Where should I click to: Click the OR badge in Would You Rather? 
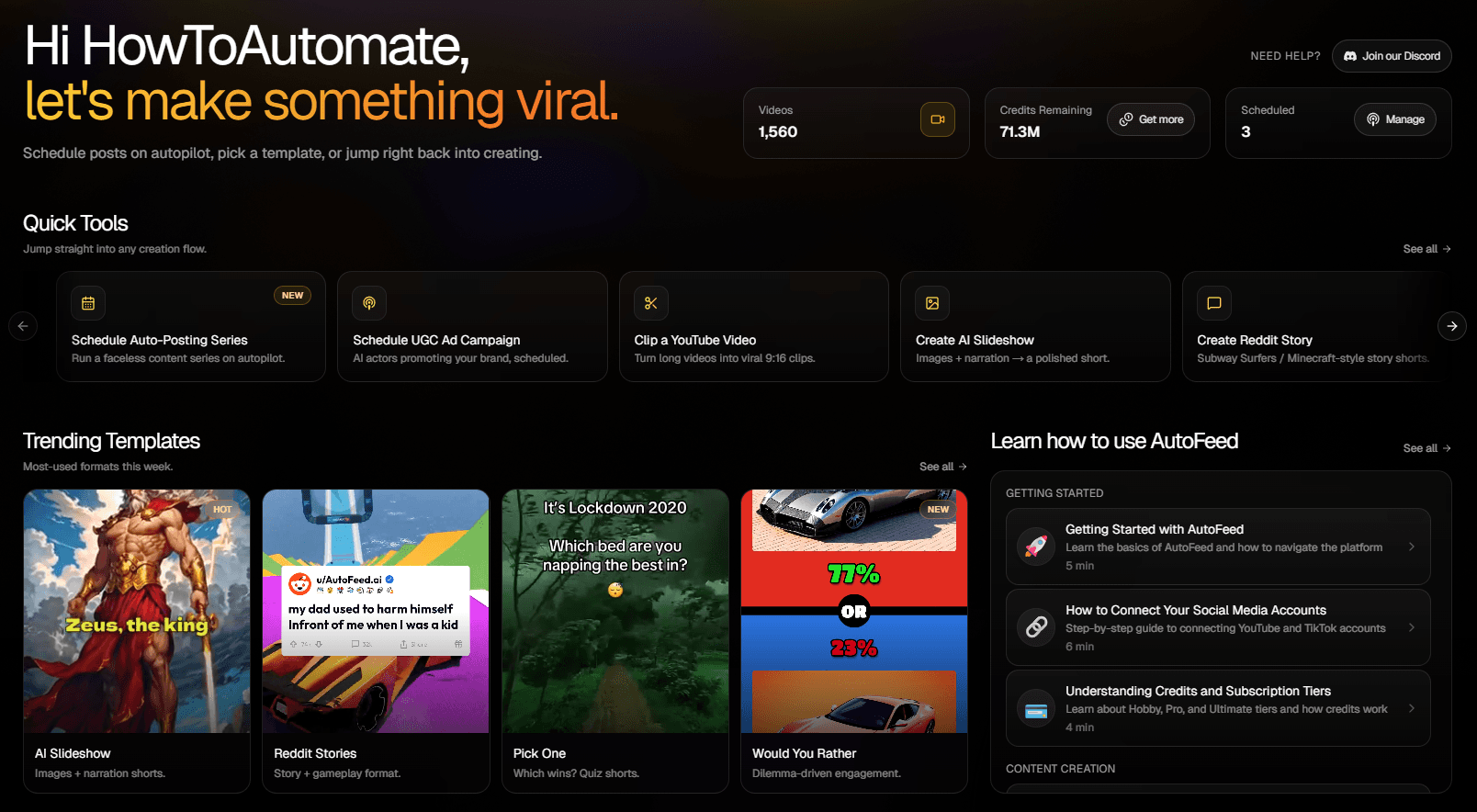(854, 612)
